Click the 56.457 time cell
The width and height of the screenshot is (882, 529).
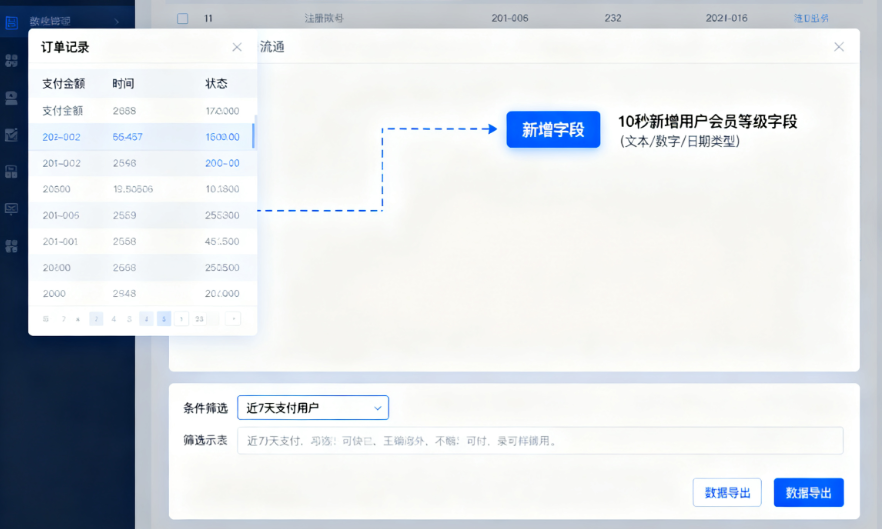[127, 137]
